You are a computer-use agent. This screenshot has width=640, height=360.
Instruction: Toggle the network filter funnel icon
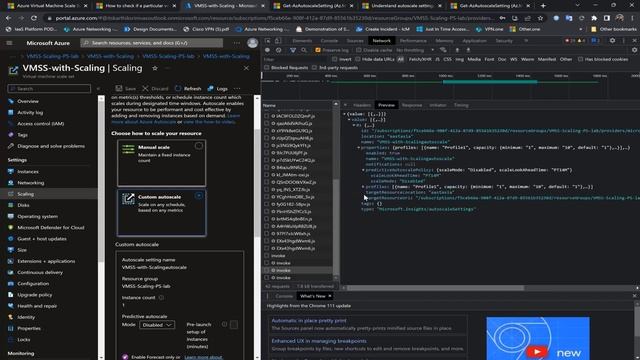[293, 50]
